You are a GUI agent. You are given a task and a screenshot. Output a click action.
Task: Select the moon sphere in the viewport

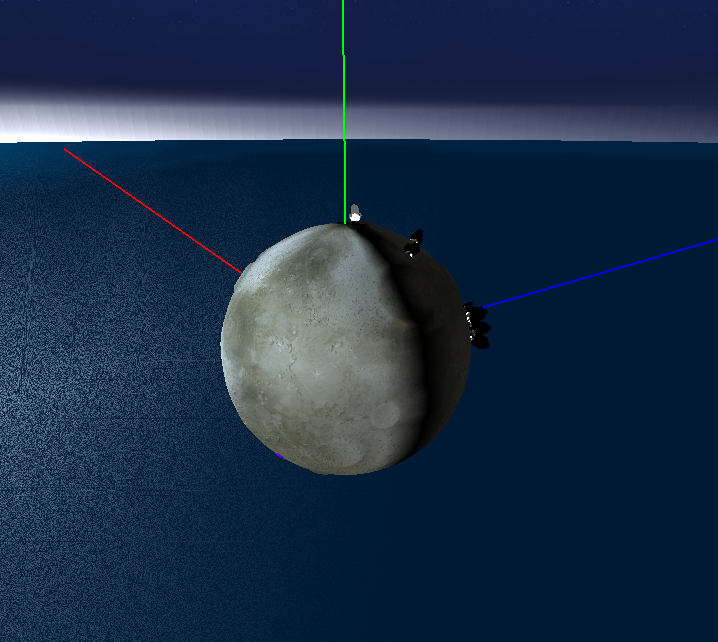346,349
